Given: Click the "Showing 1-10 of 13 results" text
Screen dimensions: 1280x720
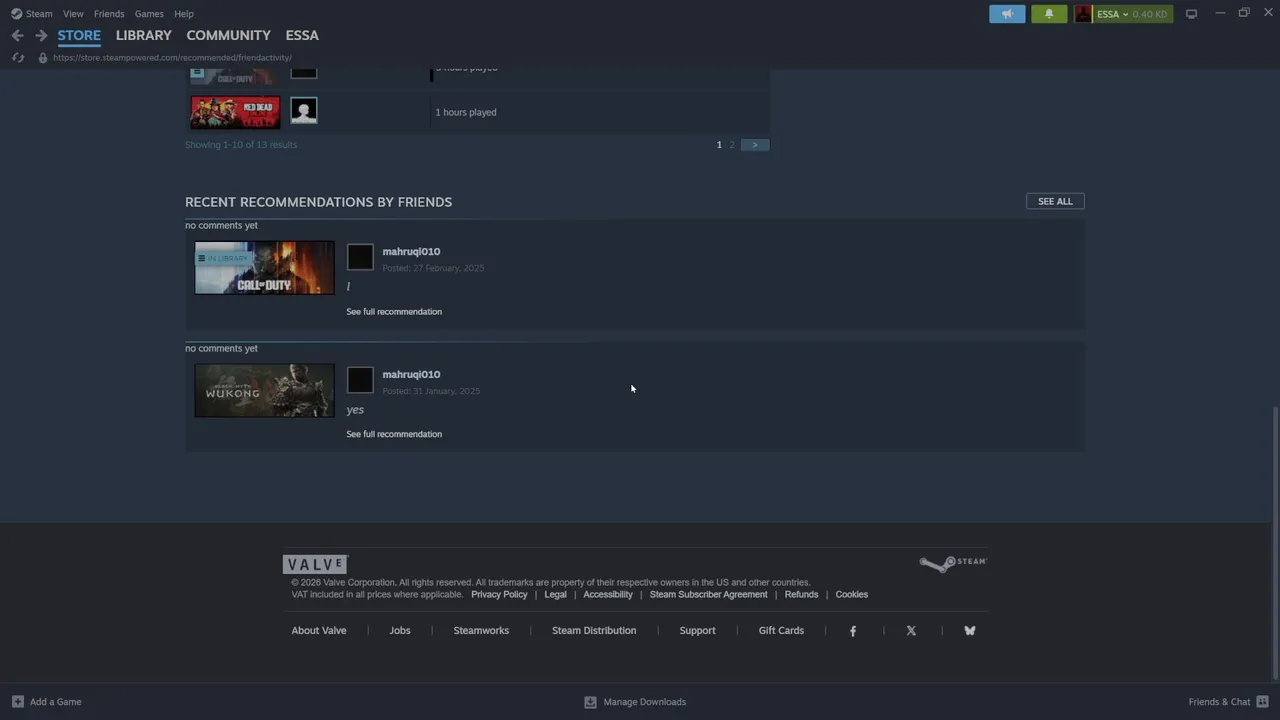Looking at the screenshot, I should (241, 145).
